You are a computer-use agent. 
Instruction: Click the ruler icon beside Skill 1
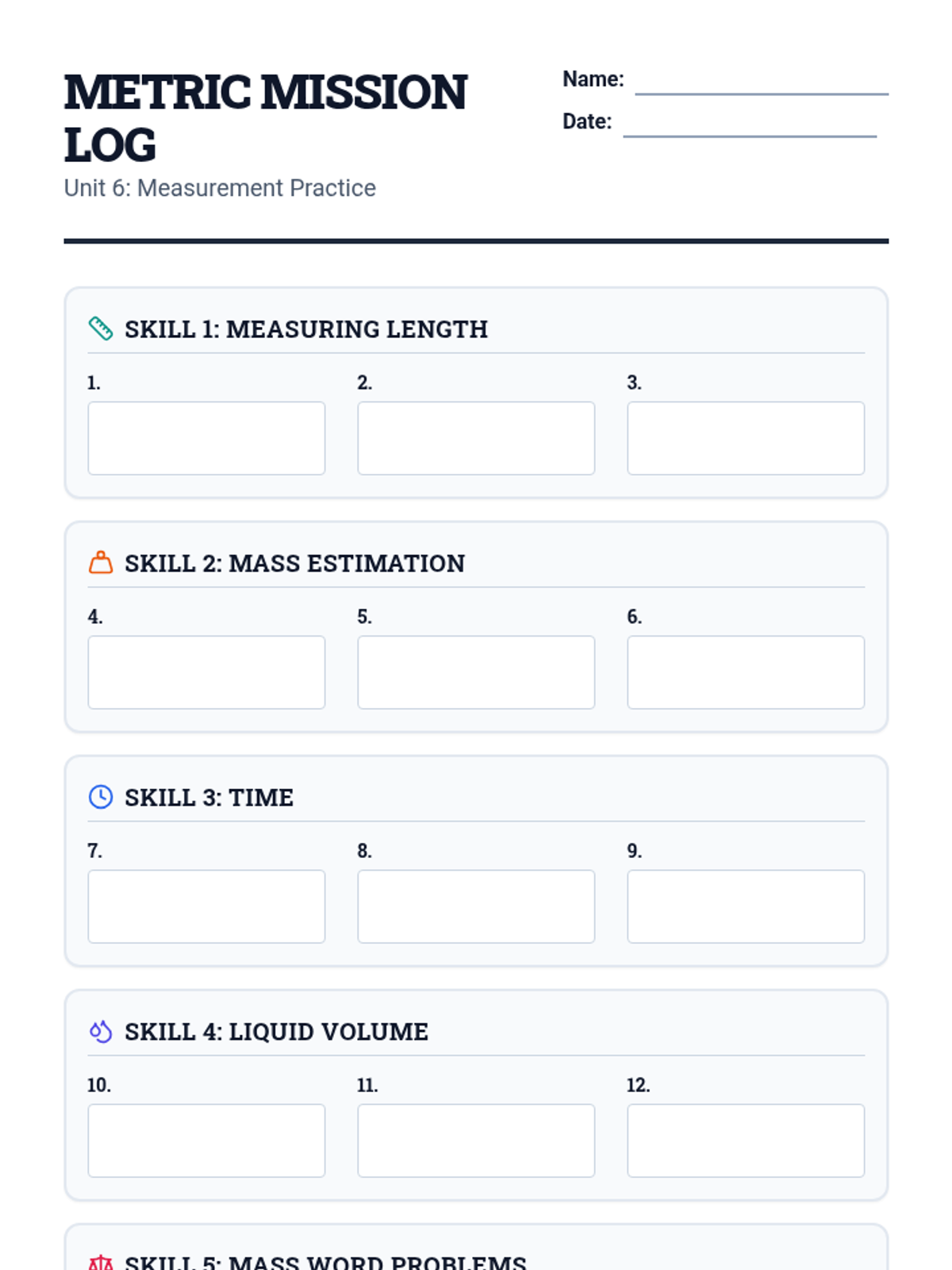101,329
